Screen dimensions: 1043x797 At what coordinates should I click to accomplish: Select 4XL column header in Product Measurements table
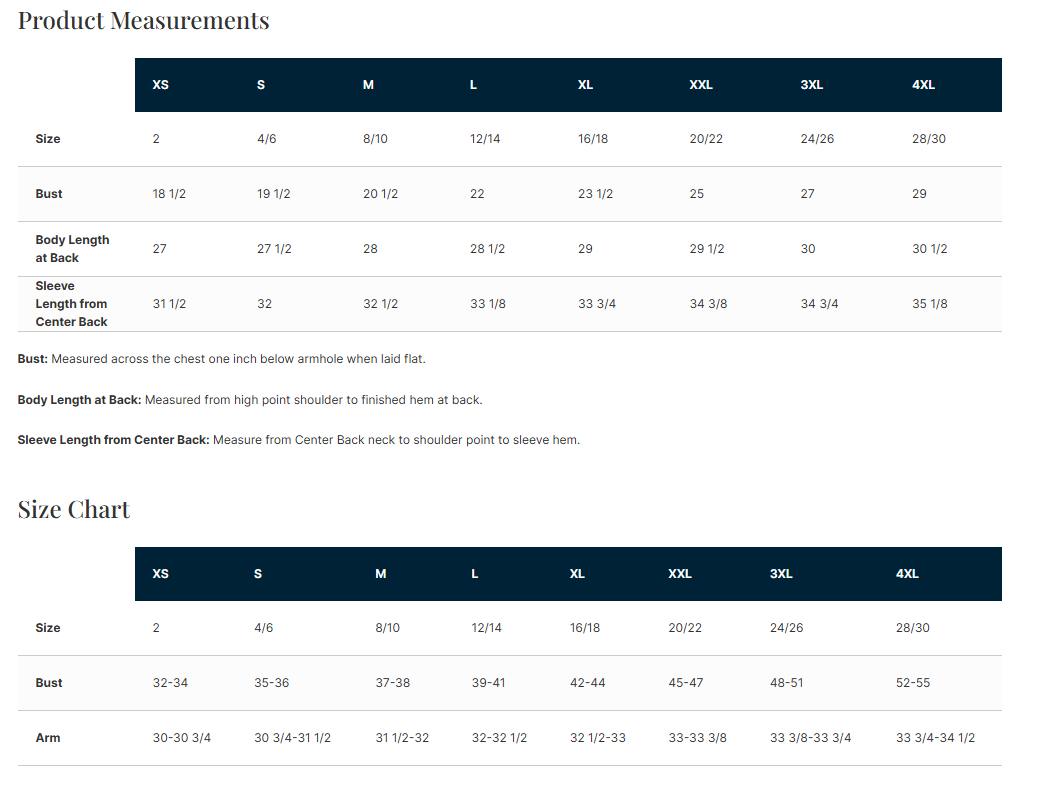click(x=923, y=85)
